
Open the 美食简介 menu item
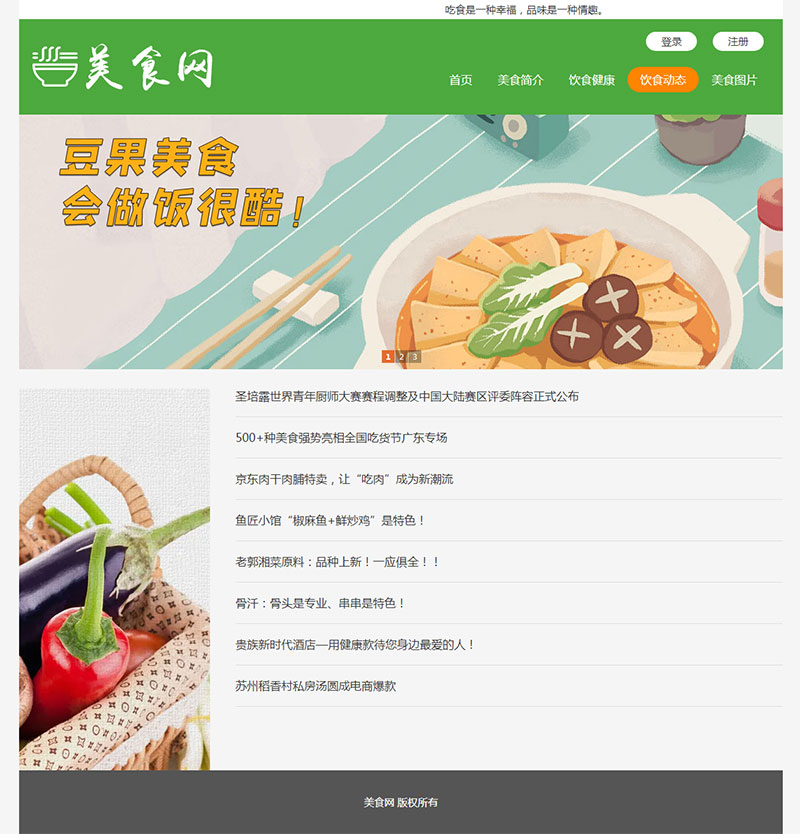520,80
